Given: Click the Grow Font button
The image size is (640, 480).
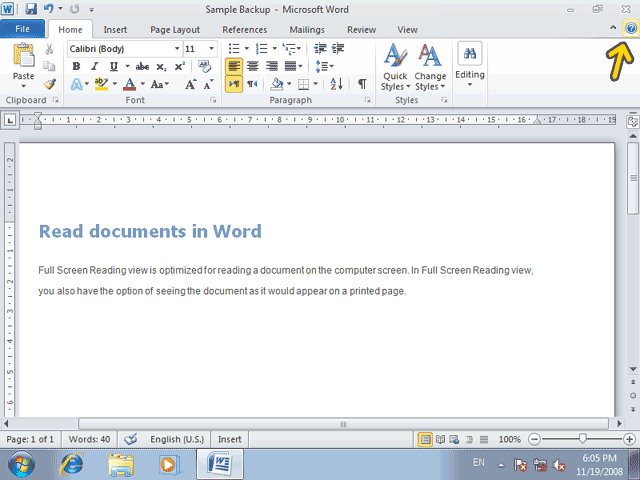Looking at the screenshot, I should (x=191, y=84).
